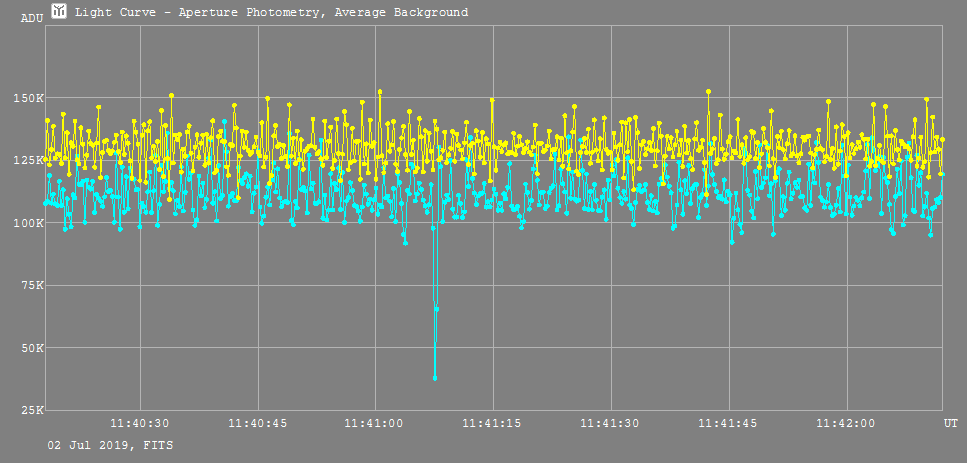Click the 125K axis value
Screen dimensions: 967x463
coord(29,160)
